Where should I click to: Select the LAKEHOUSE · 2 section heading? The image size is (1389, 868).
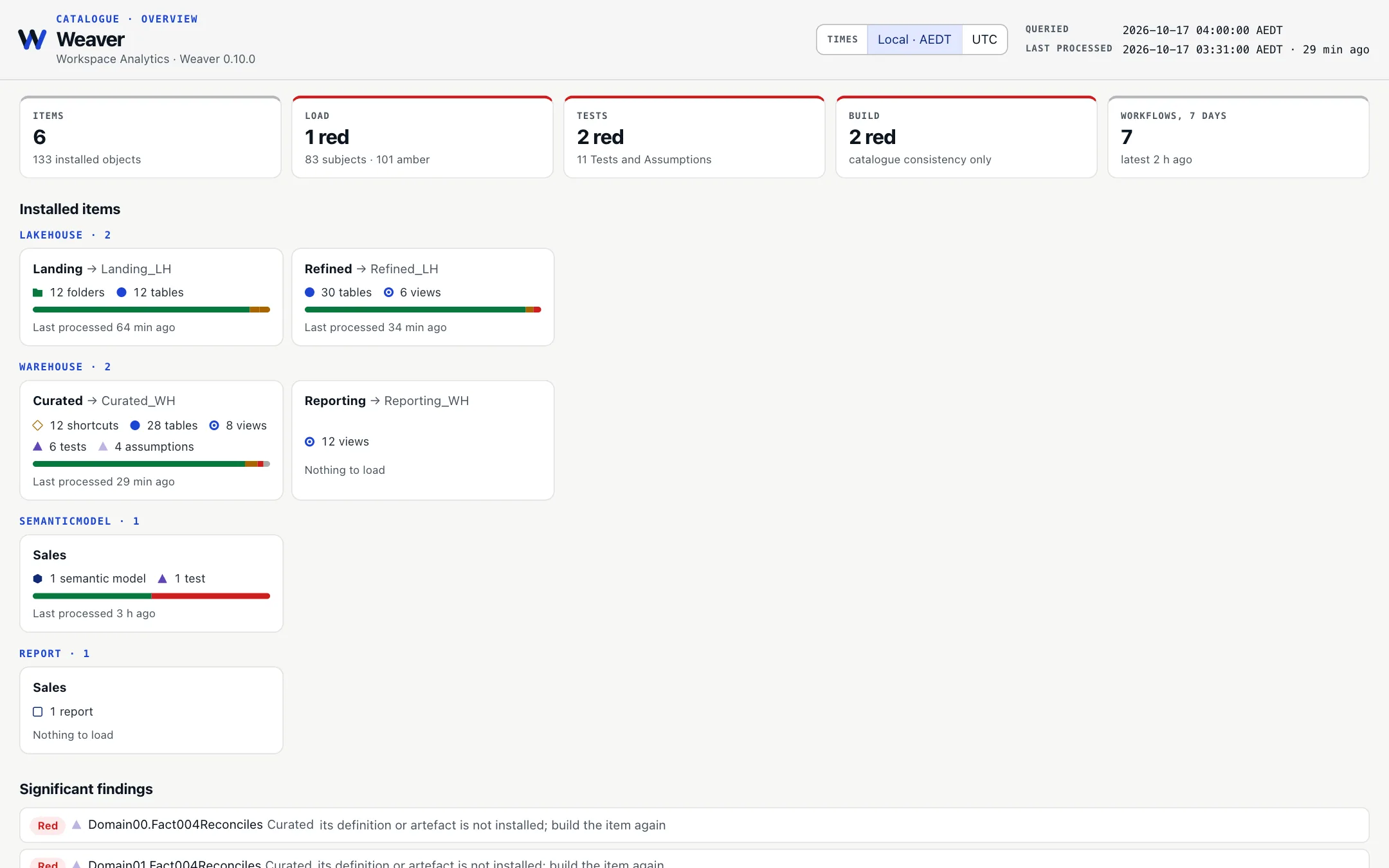click(x=65, y=235)
